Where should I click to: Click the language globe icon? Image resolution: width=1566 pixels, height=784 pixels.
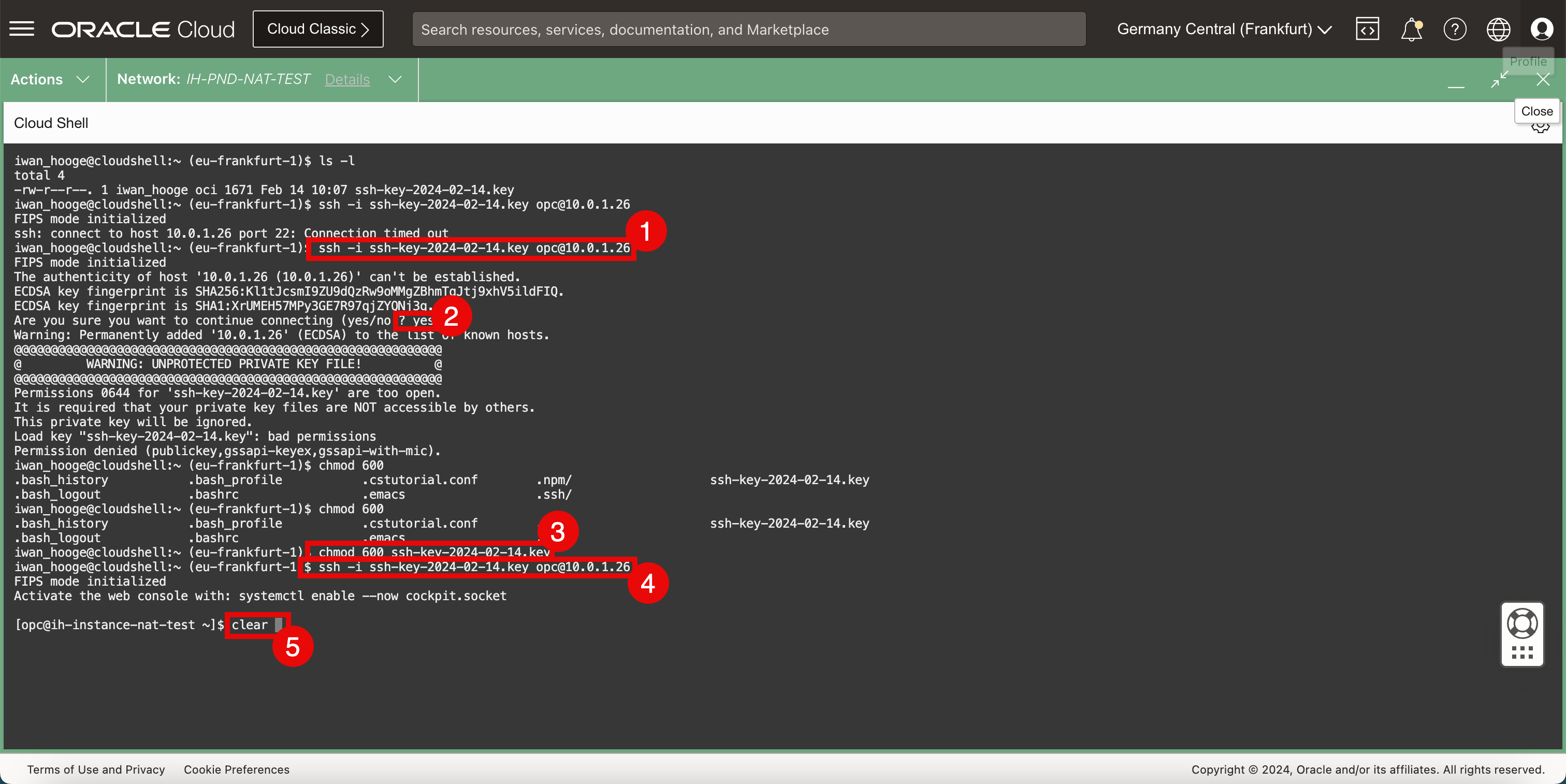[1498, 29]
